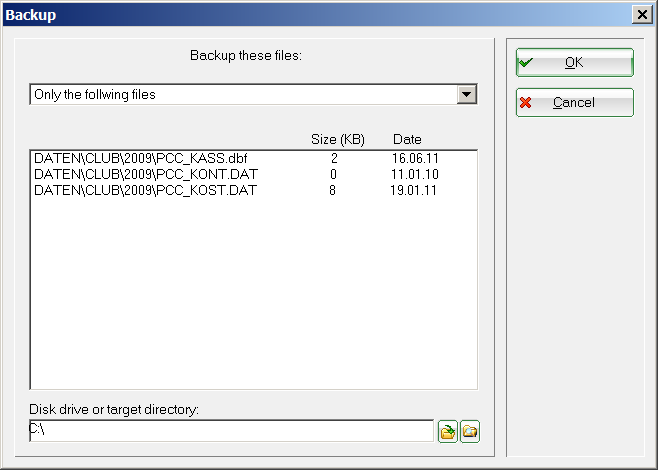
Task: Click the folder icon with green arrow
Action: click(x=448, y=431)
